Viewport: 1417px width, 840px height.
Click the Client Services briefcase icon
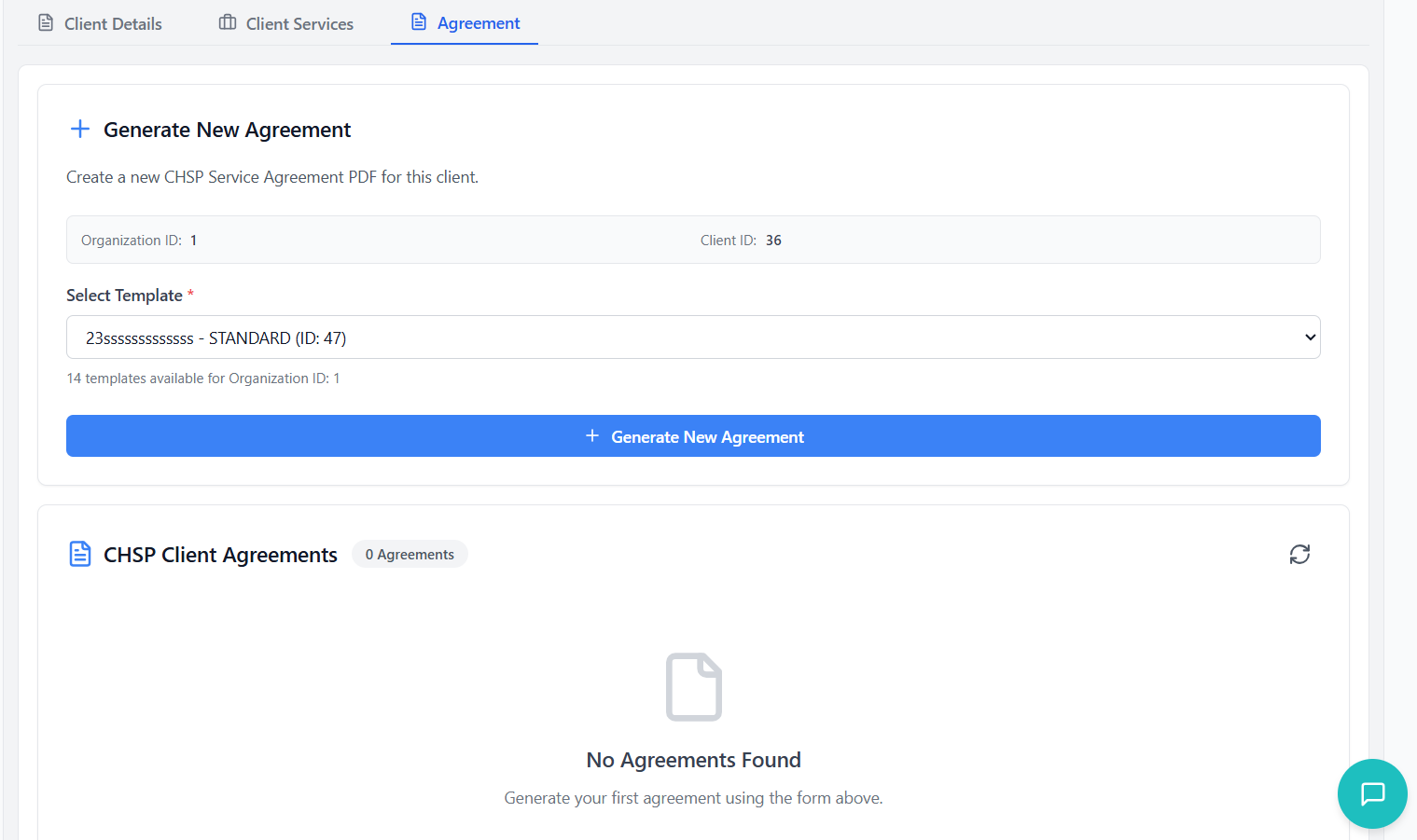(228, 22)
